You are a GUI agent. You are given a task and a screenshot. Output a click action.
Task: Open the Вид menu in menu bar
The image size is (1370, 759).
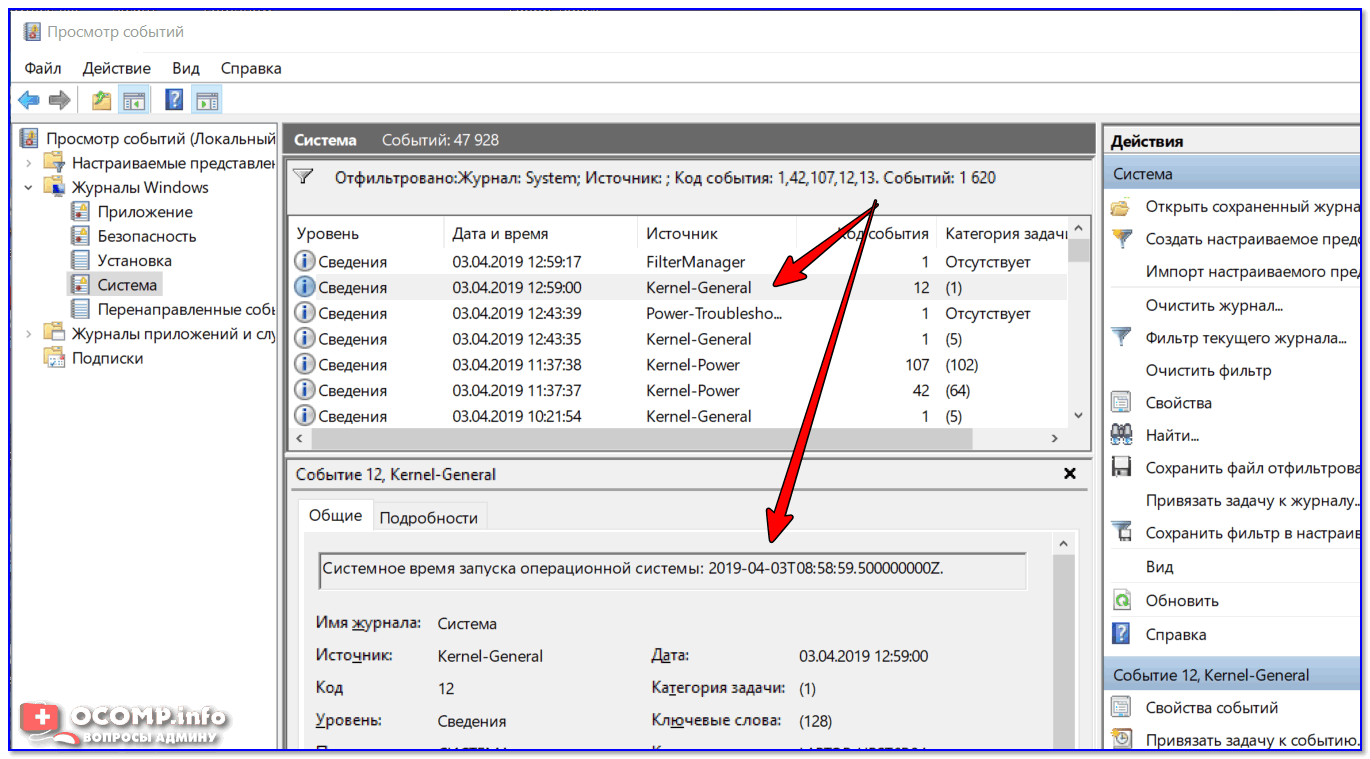point(186,68)
